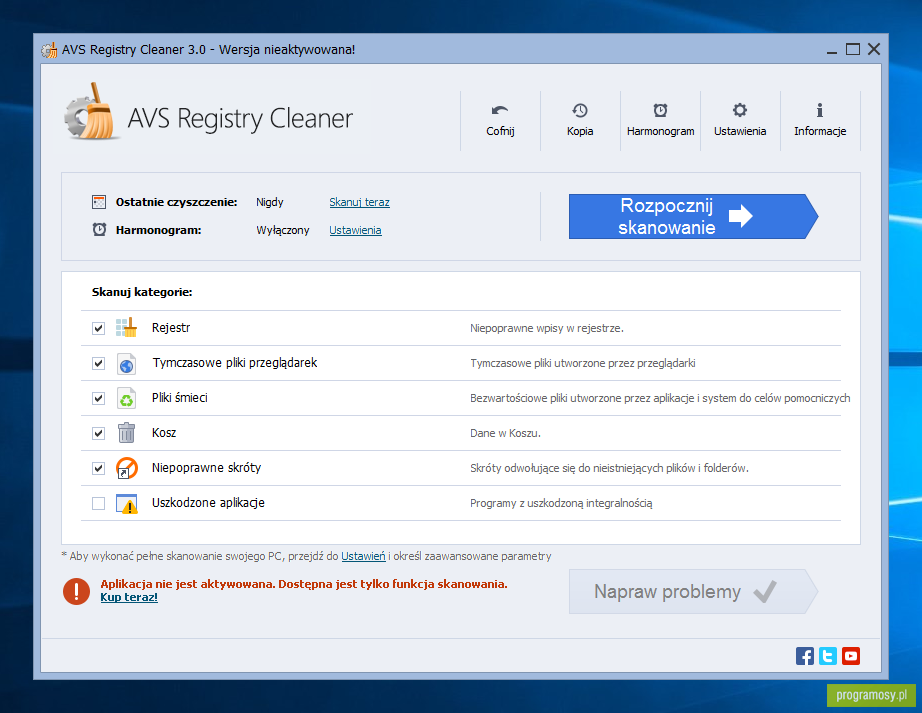Viewport: 922px width, 713px height.
Task: Click the 'Skanuj kategorie:' heading
Action: [x=142, y=292]
